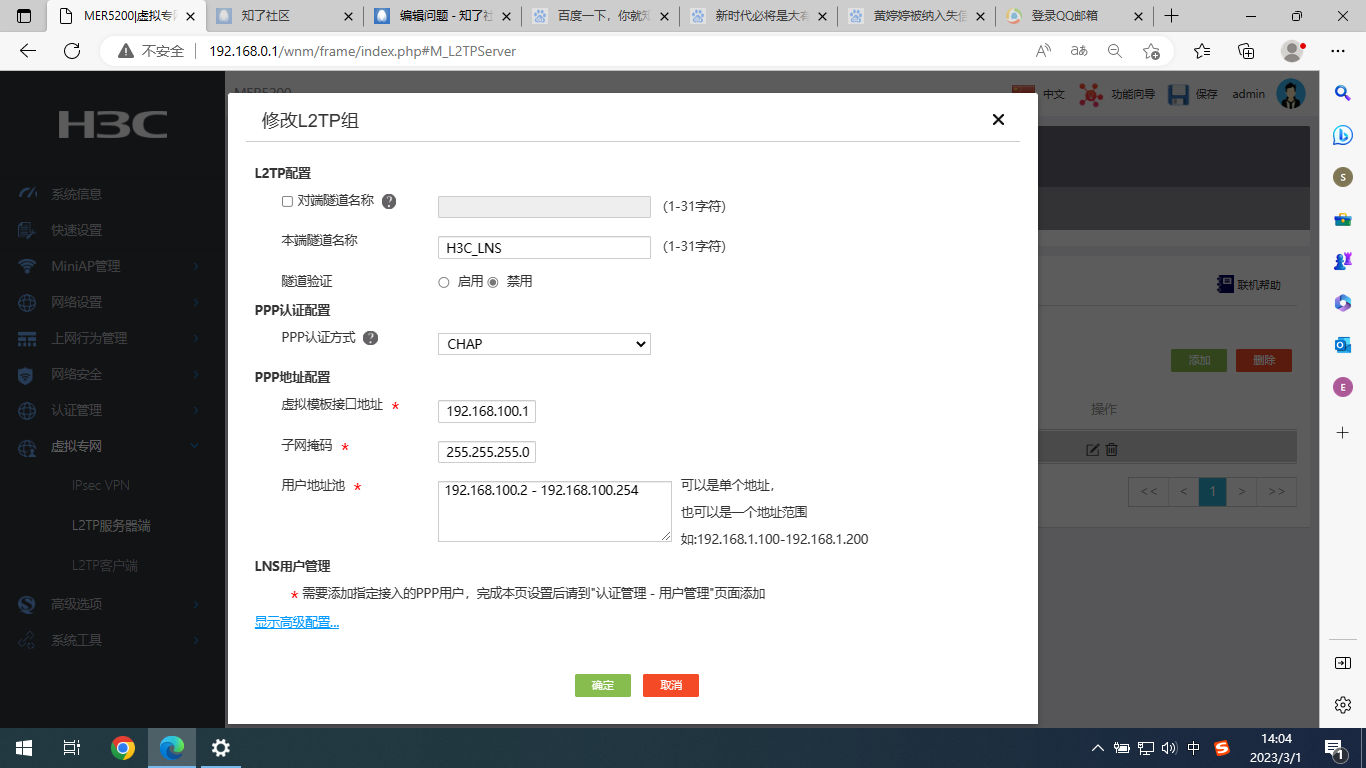Click the 本端隧道名称 field with H3C_LNS

coord(544,248)
